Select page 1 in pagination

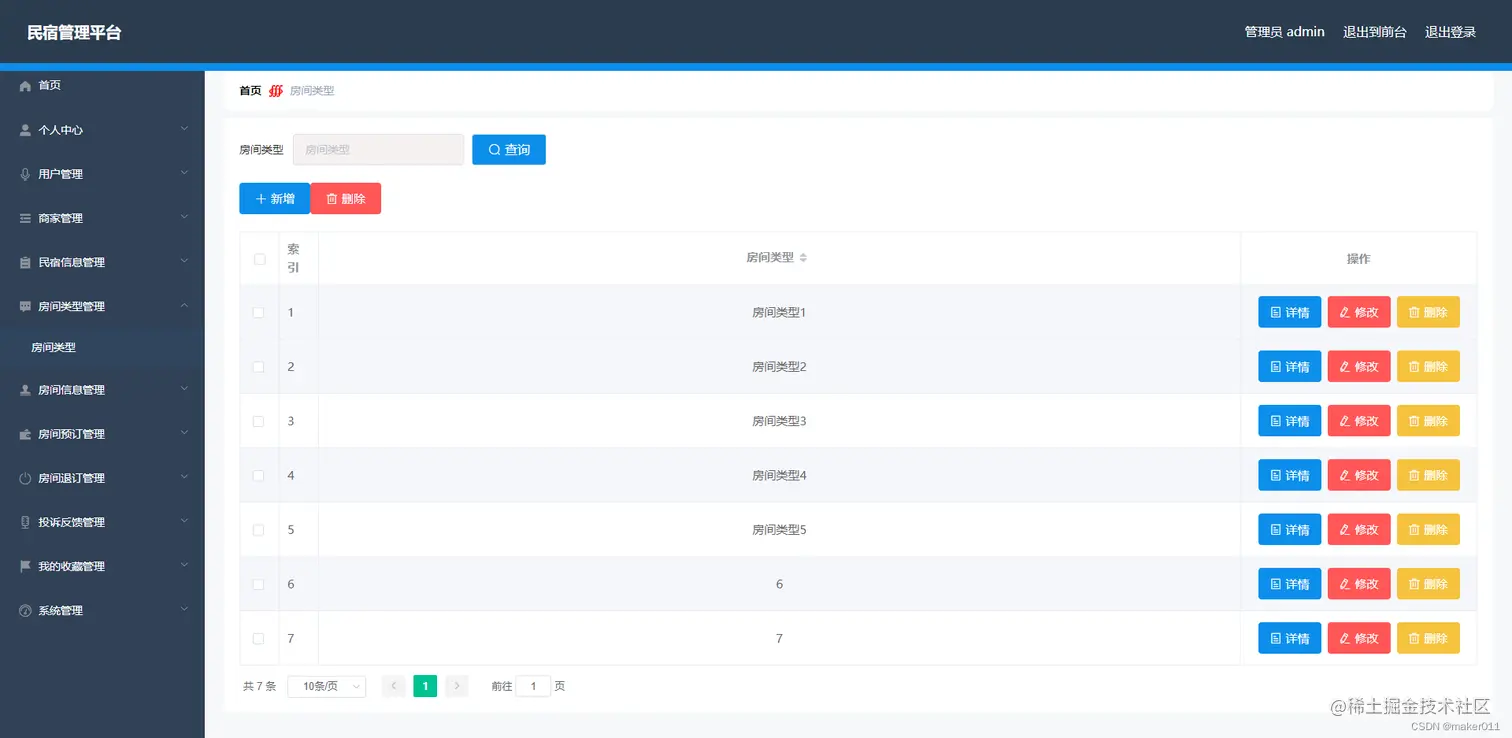click(425, 686)
